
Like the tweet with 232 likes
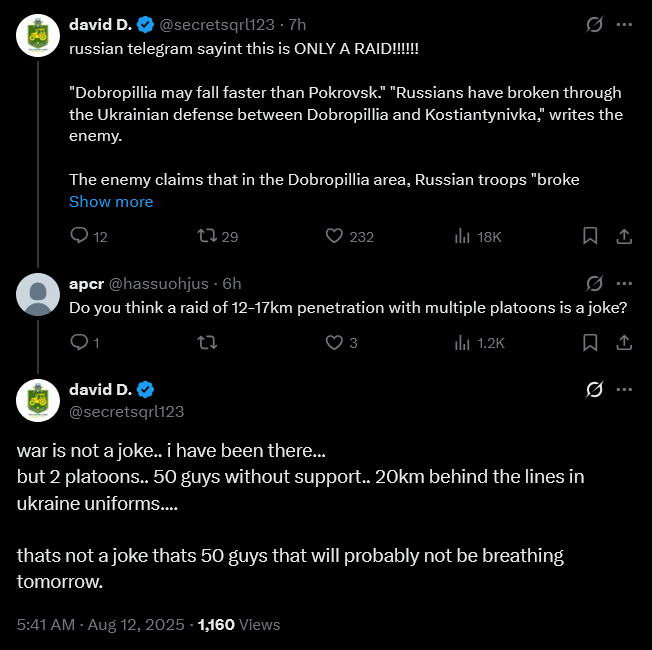pos(335,236)
